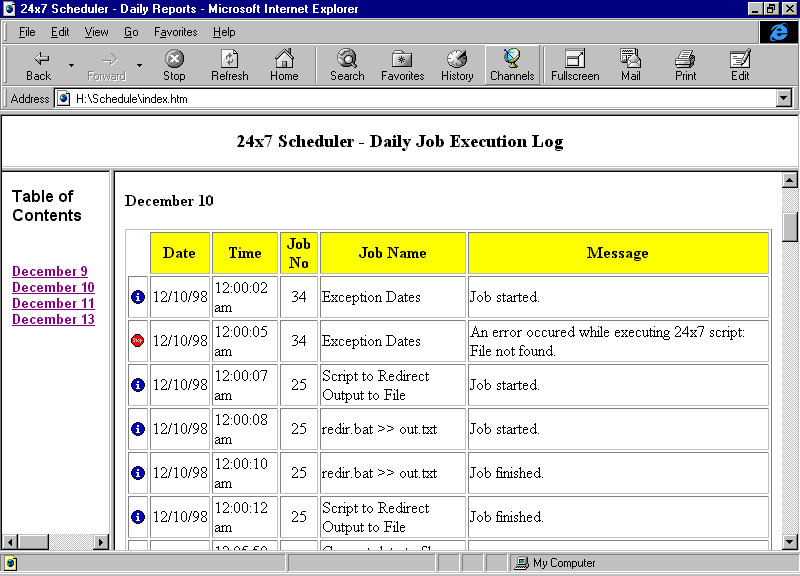Open the Go menu
800x576 pixels.
131,32
